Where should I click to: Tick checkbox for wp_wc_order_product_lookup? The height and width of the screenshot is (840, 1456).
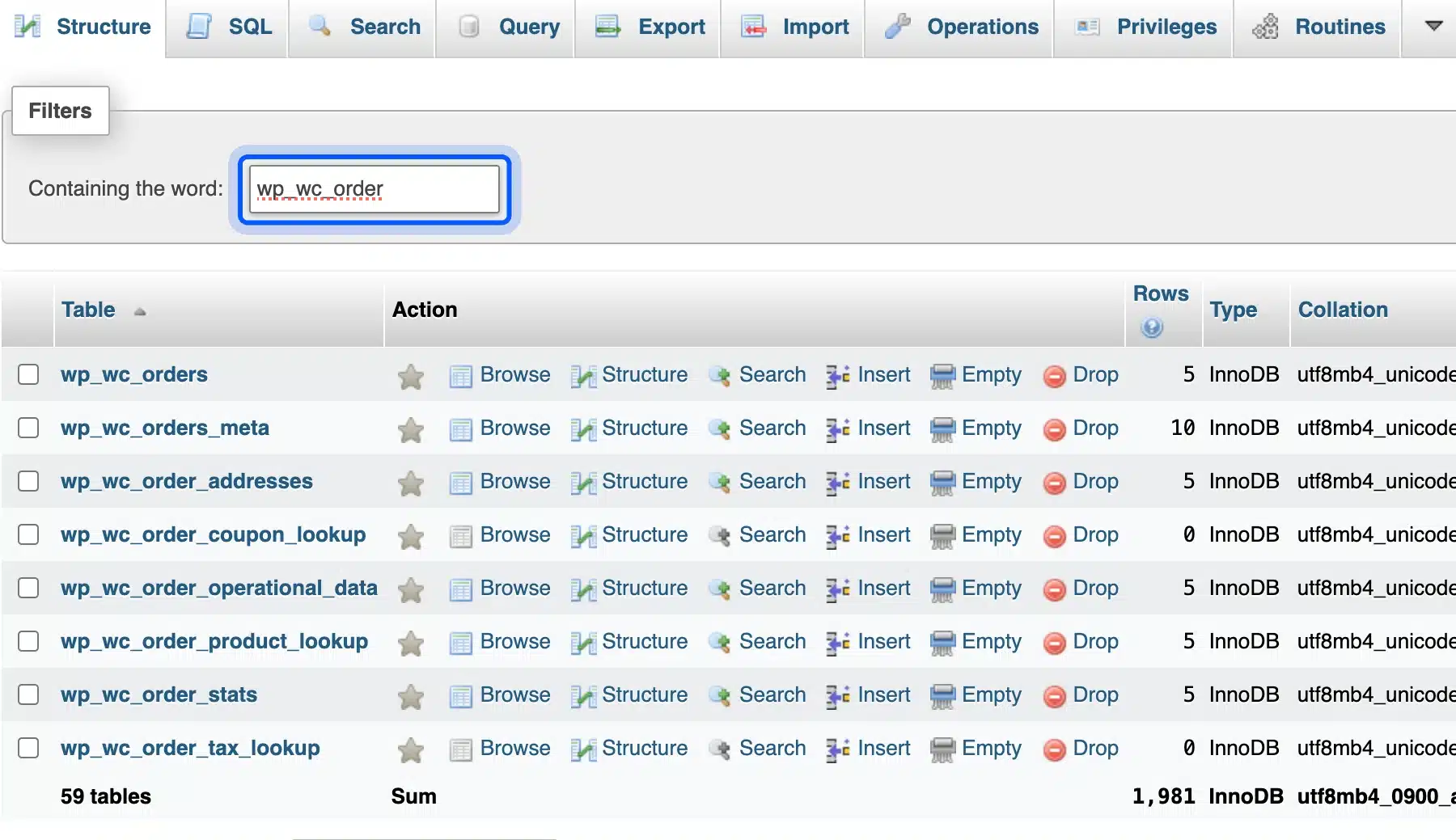[x=28, y=641]
